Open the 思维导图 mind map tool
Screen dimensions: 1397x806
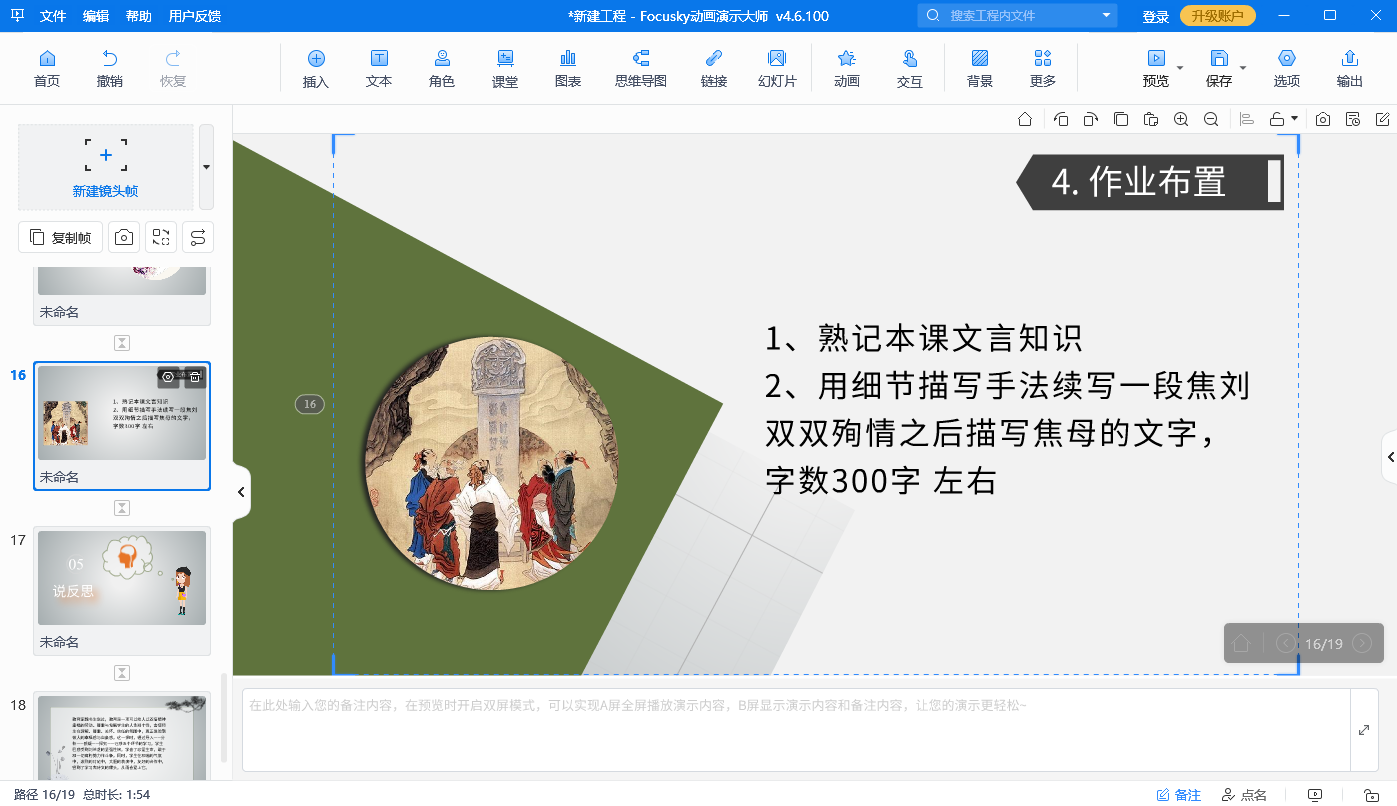(x=641, y=69)
